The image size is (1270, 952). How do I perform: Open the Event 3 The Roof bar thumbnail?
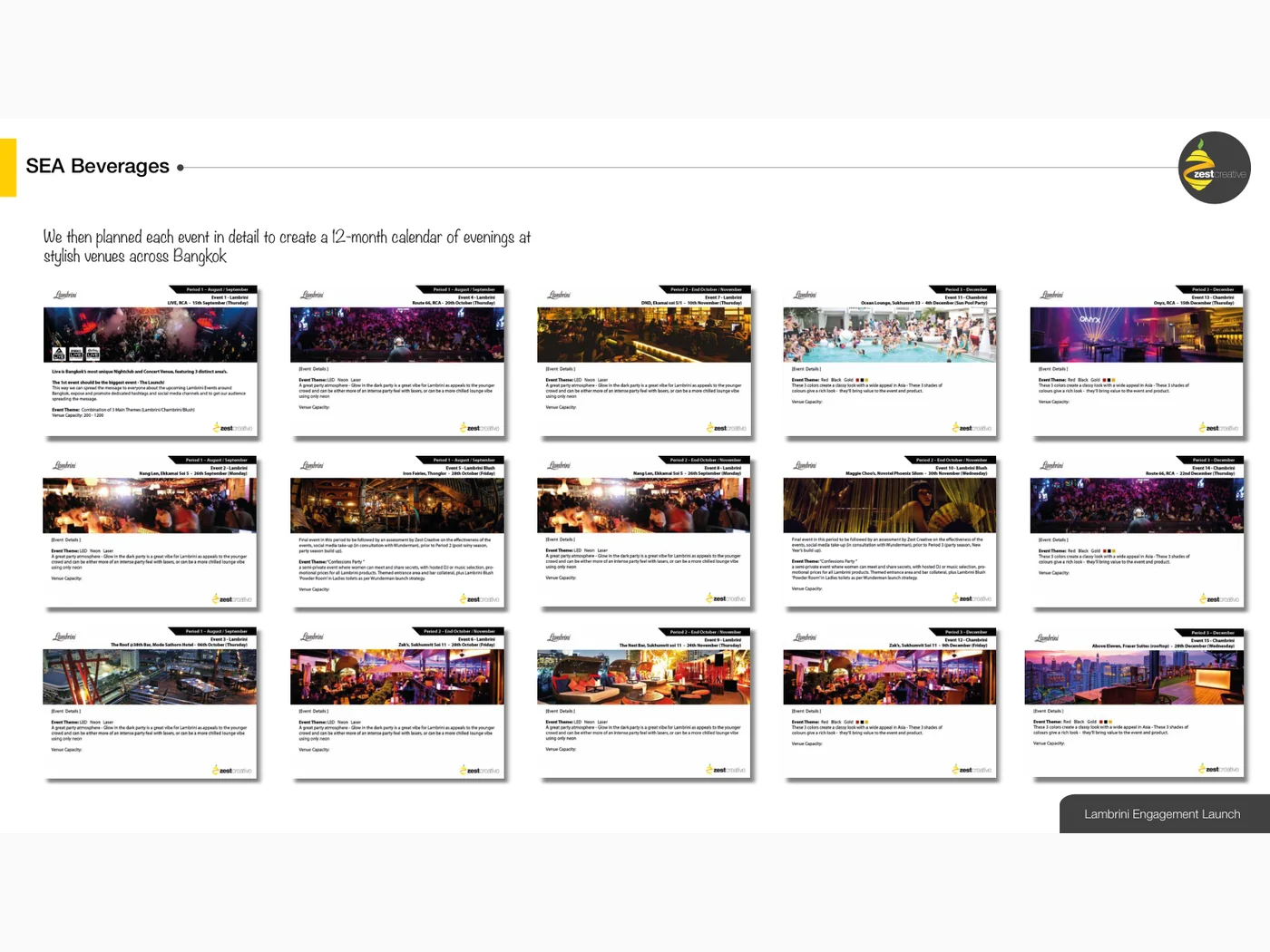pyautogui.click(x=151, y=704)
